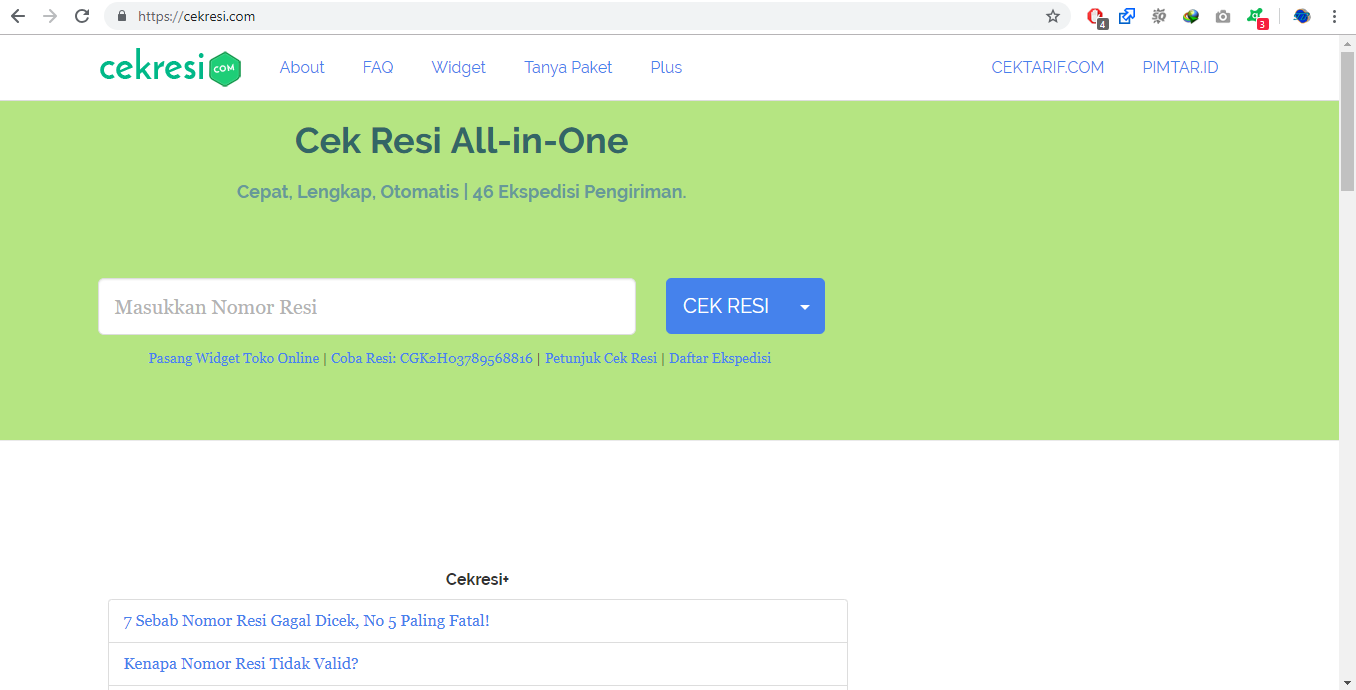
Task: View site info via the padlock icon
Action: tap(122, 16)
